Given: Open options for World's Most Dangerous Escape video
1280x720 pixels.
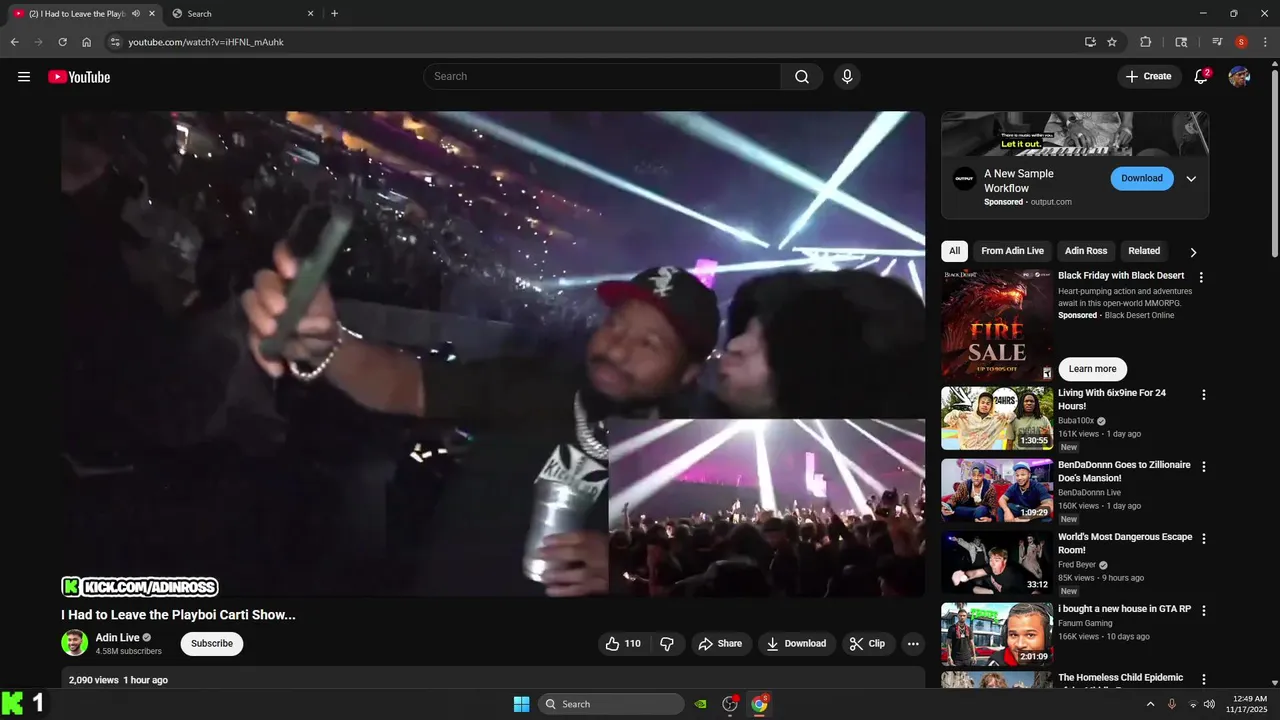Looking at the screenshot, I should tap(1204, 539).
